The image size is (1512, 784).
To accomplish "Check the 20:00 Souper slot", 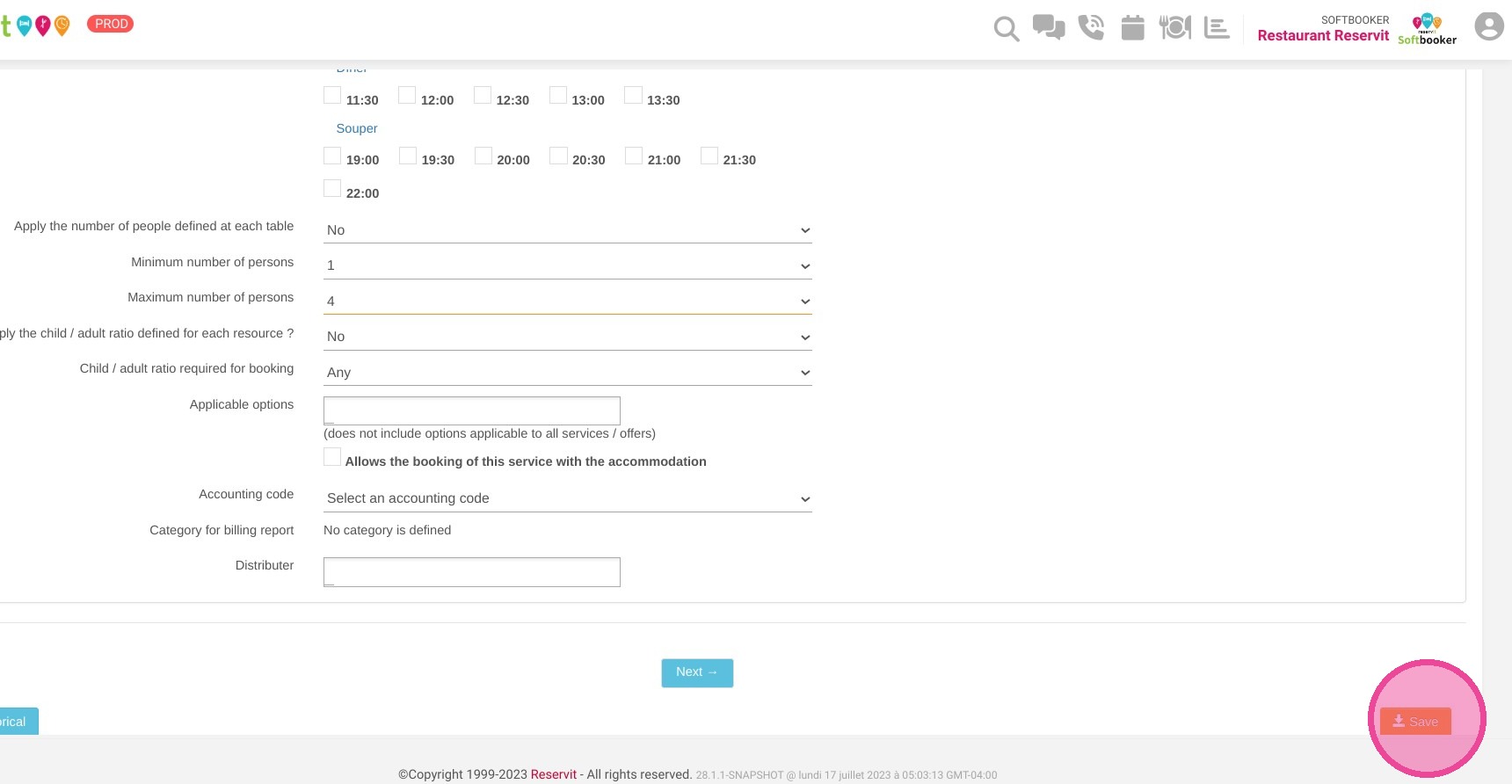I will click(483, 156).
